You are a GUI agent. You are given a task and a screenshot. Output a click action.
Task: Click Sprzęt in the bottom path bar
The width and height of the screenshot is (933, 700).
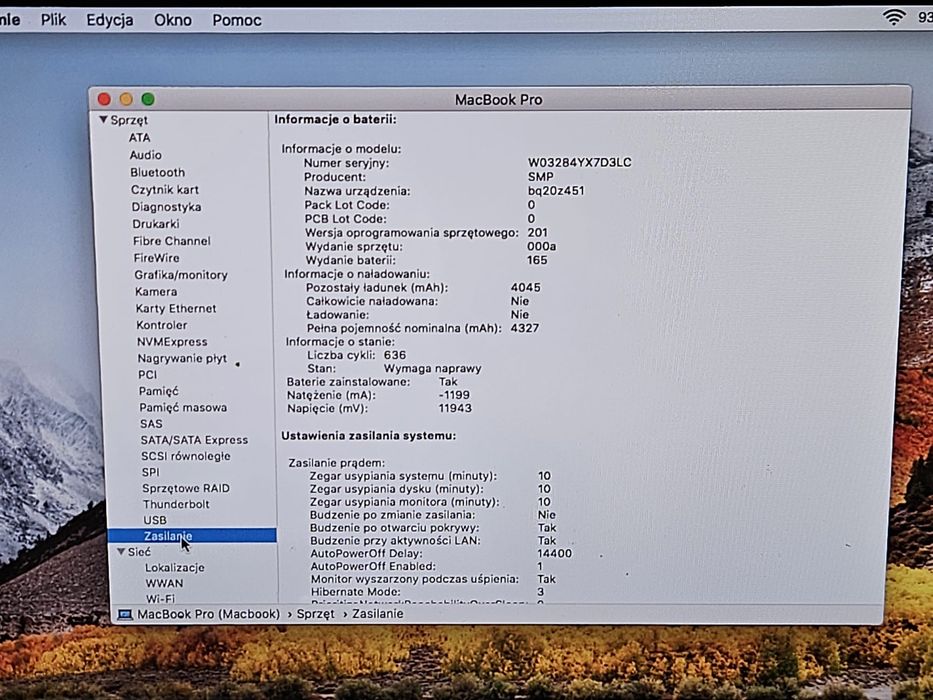point(315,614)
